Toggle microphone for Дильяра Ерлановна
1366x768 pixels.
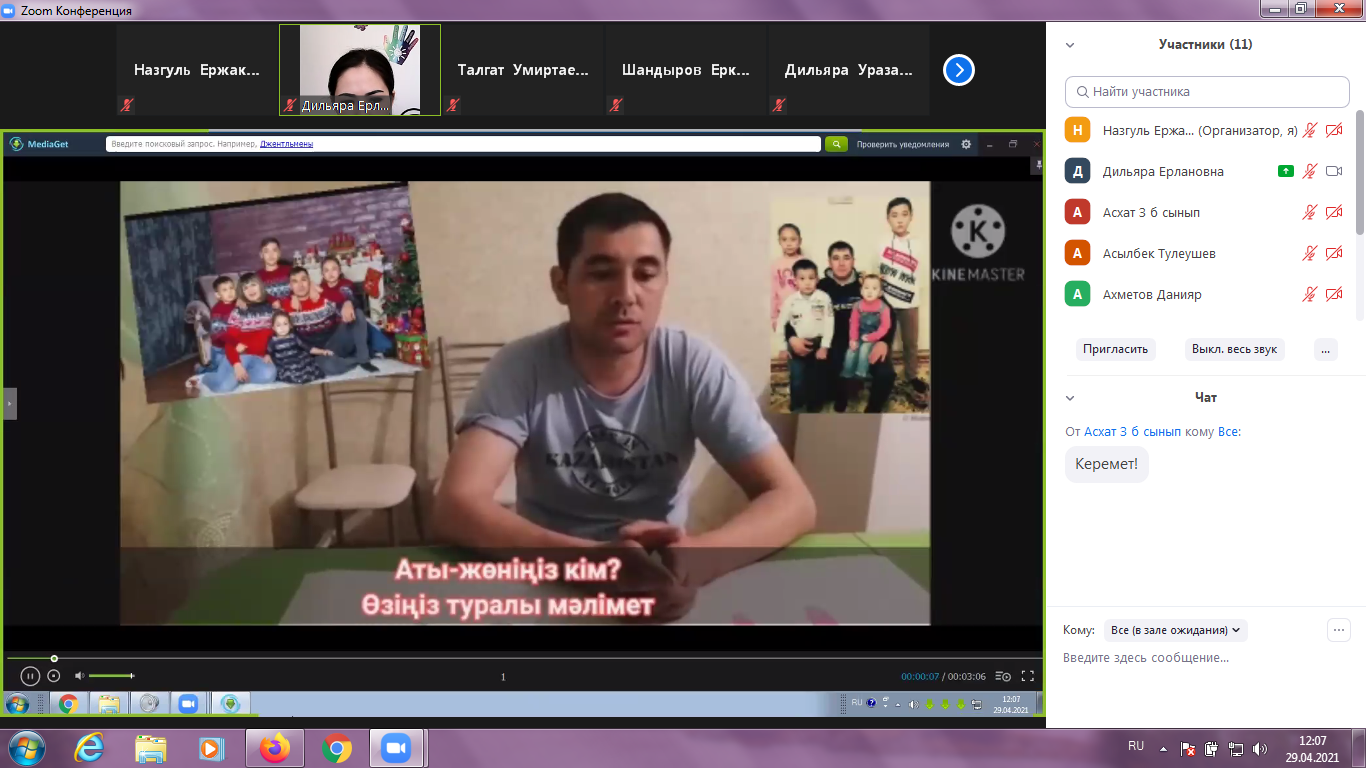[x=1309, y=171]
